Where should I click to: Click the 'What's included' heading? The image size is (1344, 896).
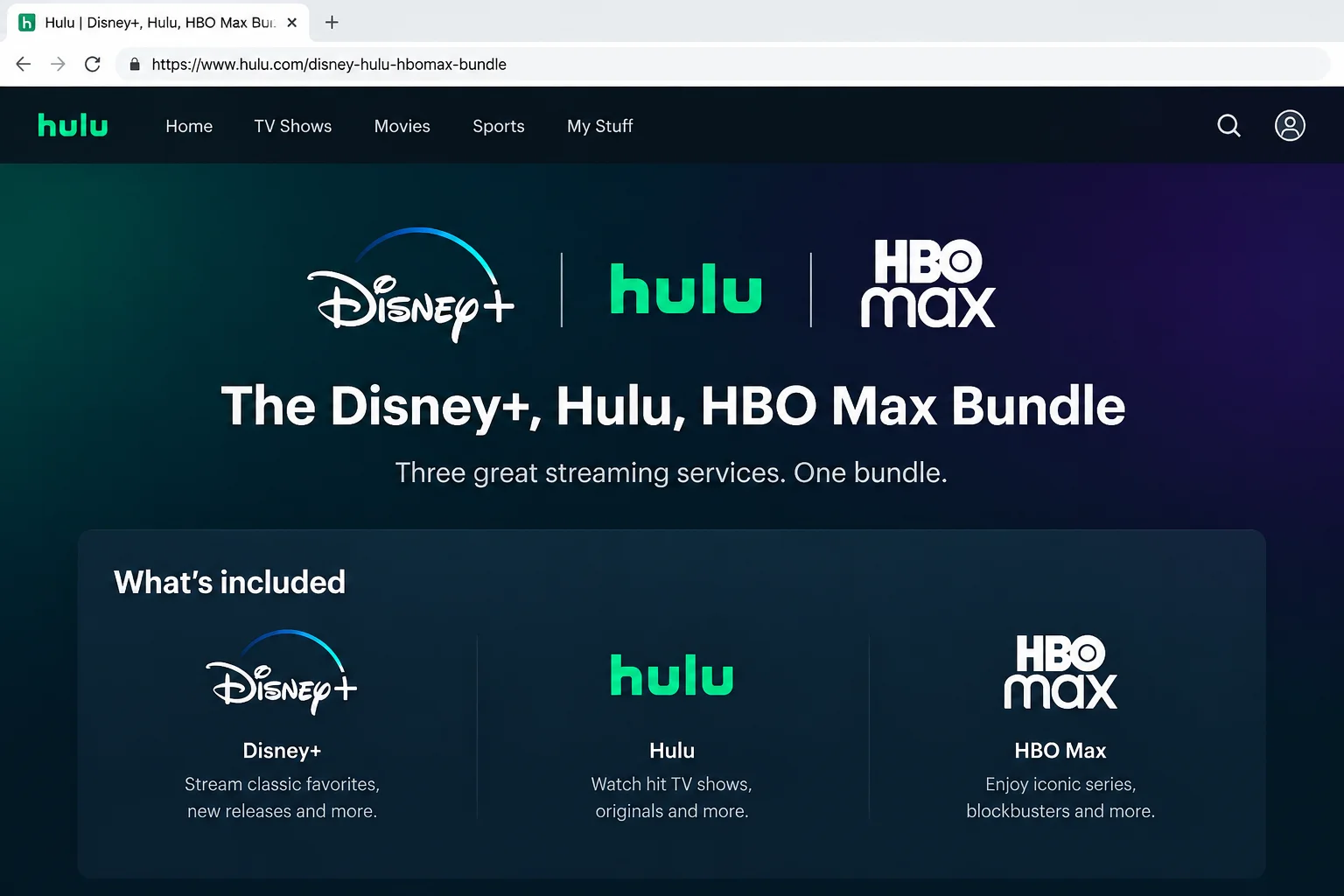point(229,582)
